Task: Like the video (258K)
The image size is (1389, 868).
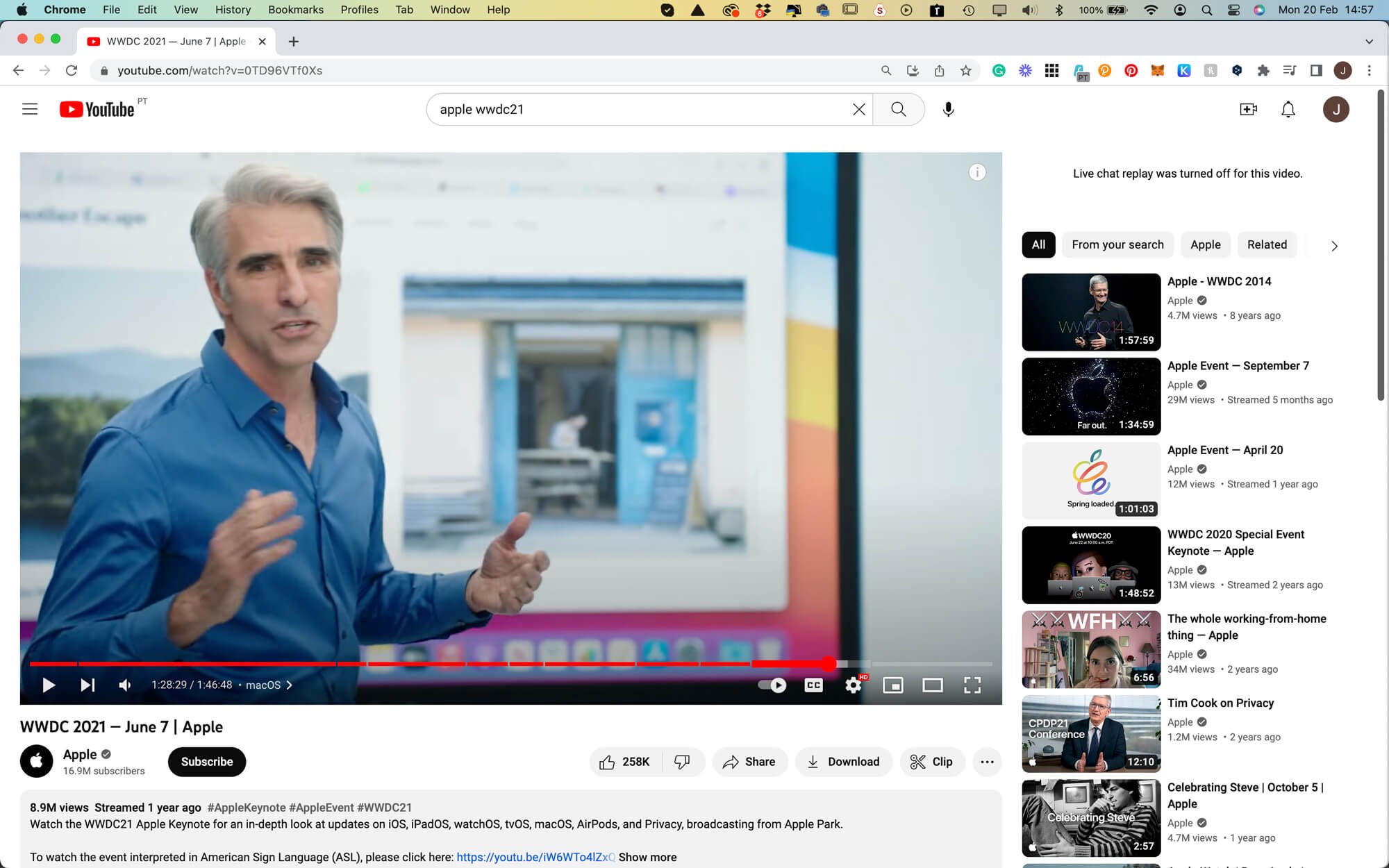Action: [x=625, y=762]
